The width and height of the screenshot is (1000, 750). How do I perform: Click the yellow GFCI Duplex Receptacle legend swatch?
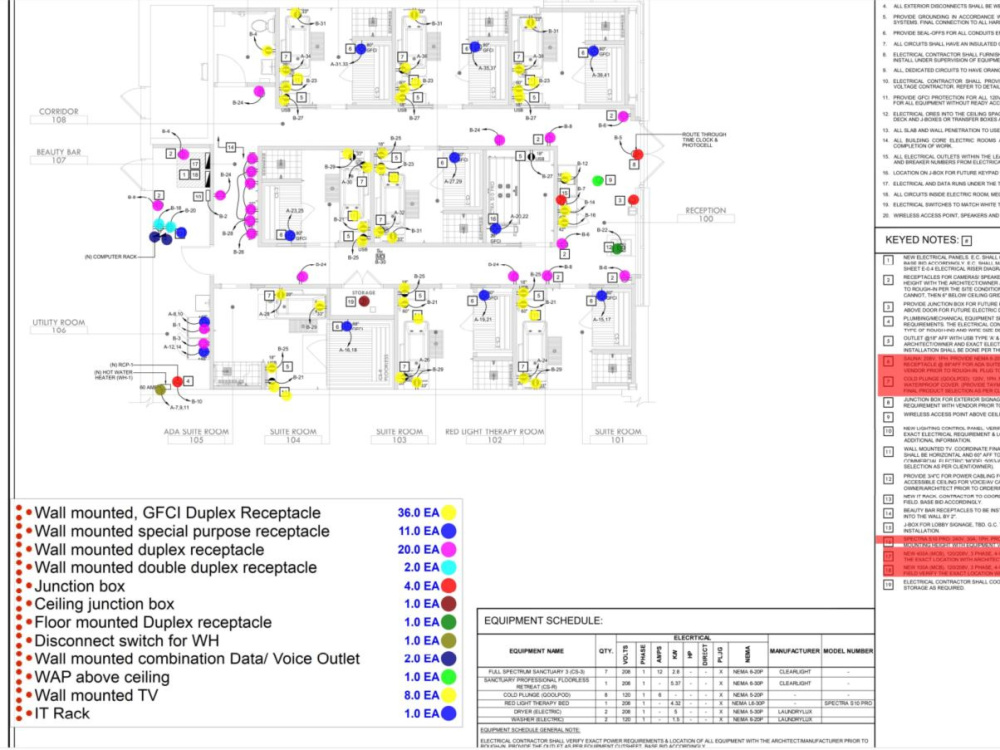tap(449, 512)
